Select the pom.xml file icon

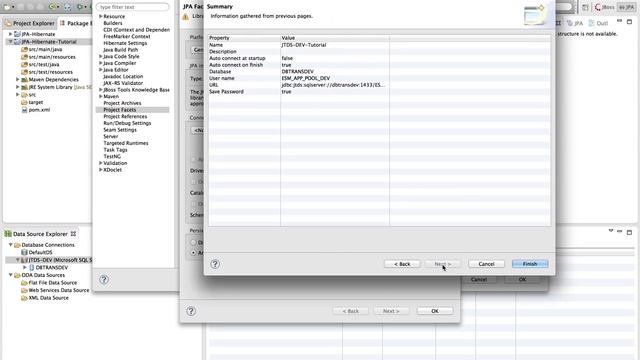(24, 110)
